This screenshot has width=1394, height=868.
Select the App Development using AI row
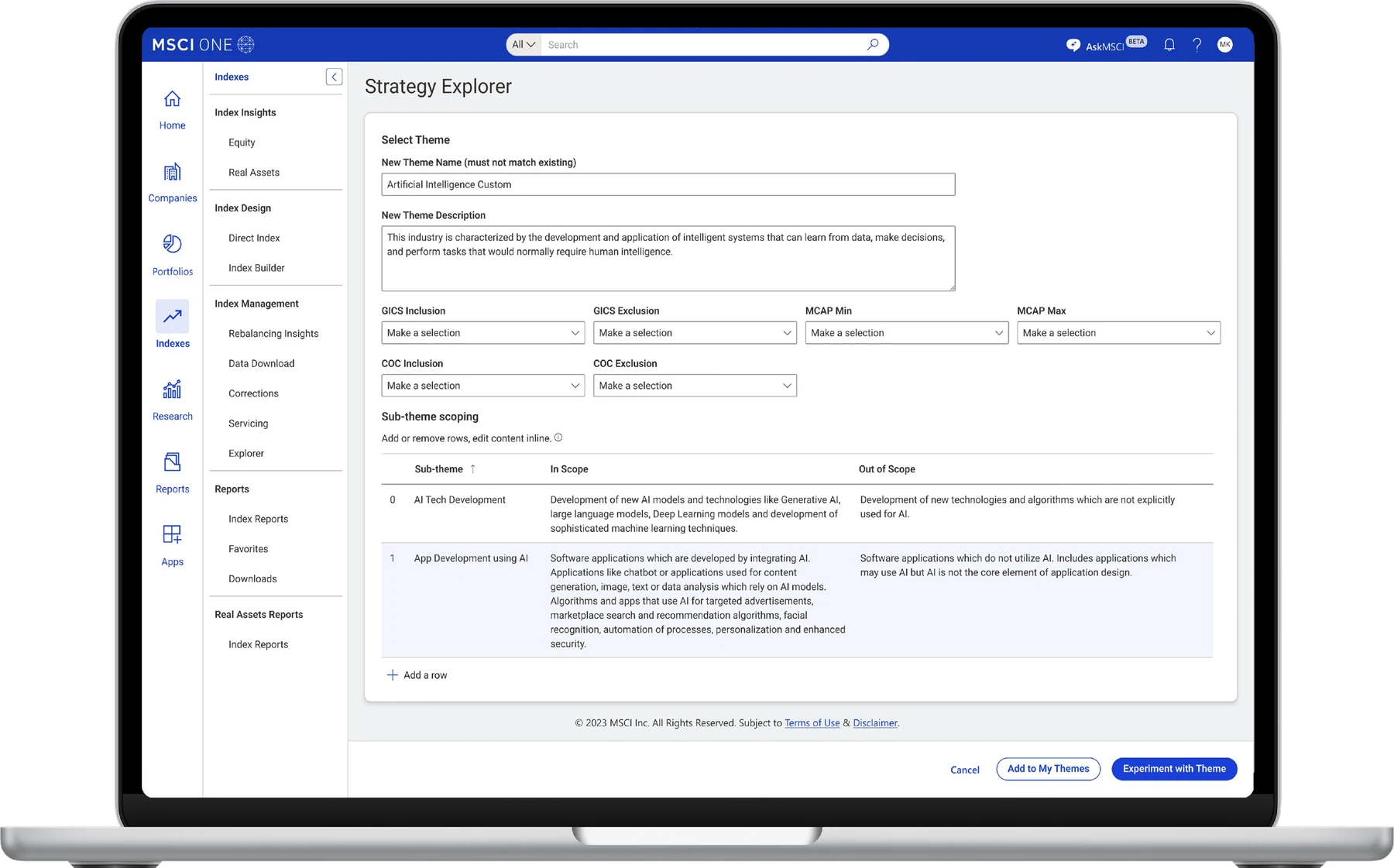click(797, 600)
